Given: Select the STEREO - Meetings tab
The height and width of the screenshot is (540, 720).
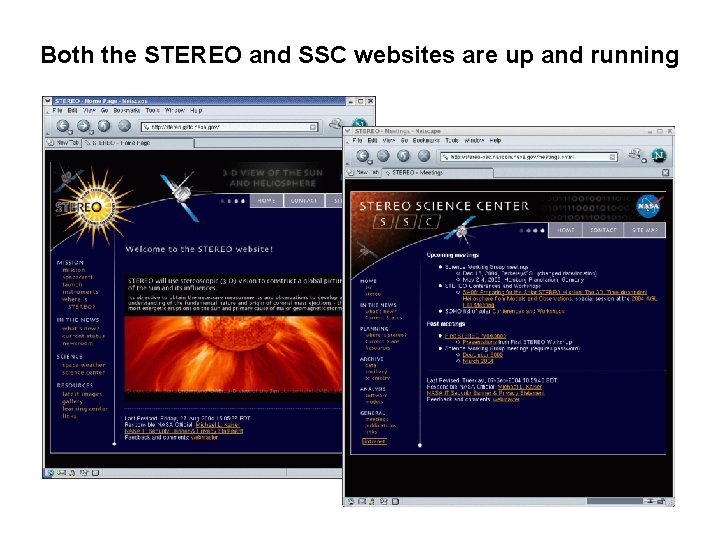Looking at the screenshot, I should click(438, 173).
